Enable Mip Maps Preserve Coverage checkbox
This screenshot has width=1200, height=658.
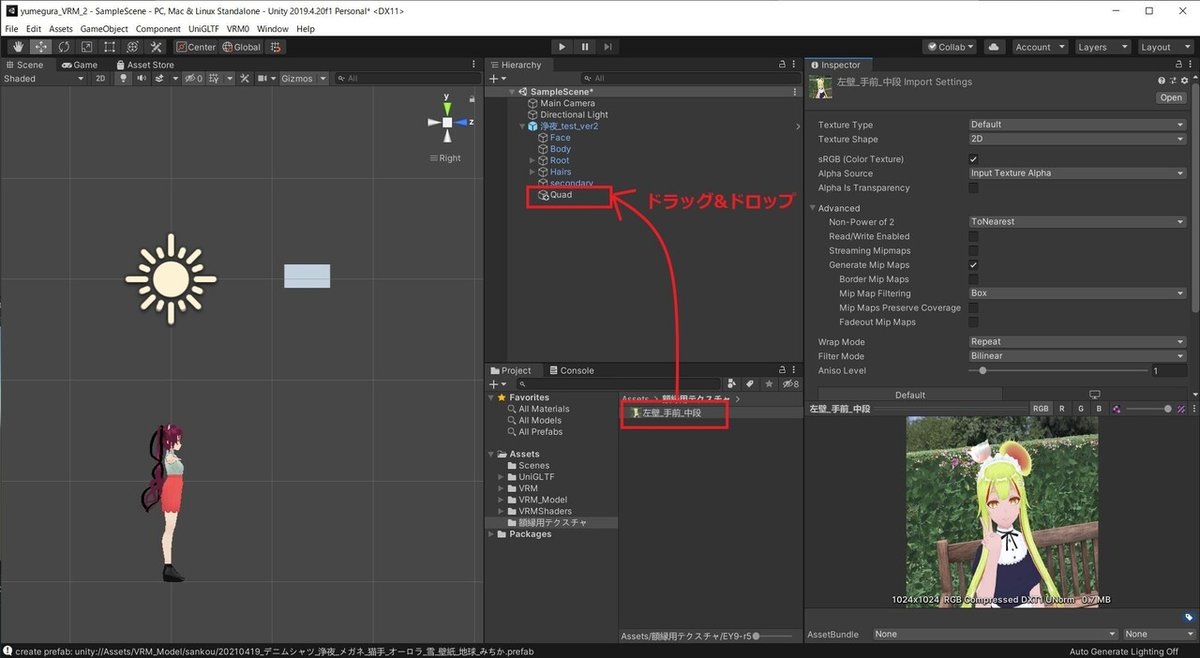point(973,308)
